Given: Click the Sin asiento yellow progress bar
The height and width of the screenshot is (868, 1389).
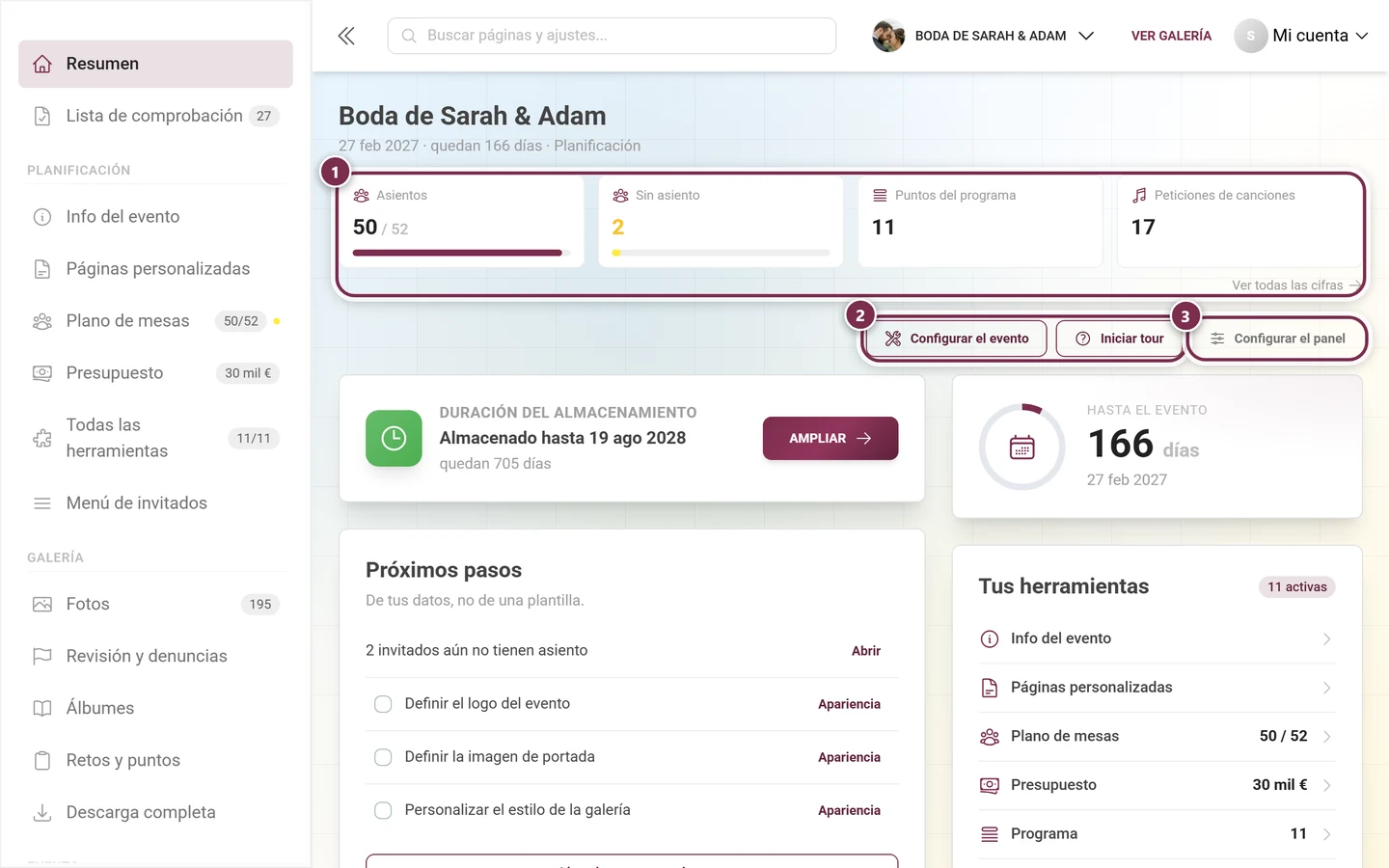Looking at the screenshot, I should coord(721,253).
